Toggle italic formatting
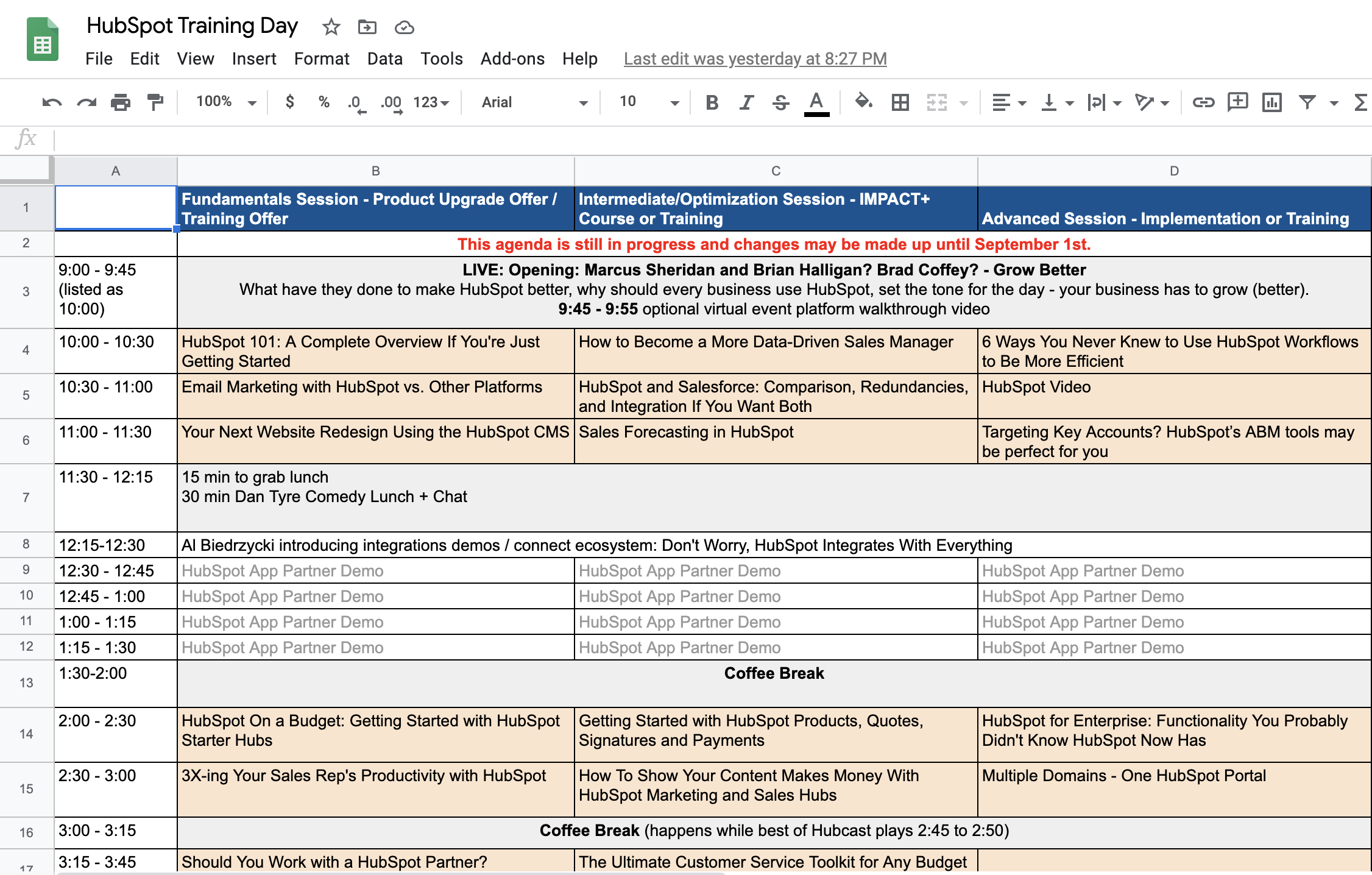Screen dimensions: 1372x875 (x=746, y=102)
